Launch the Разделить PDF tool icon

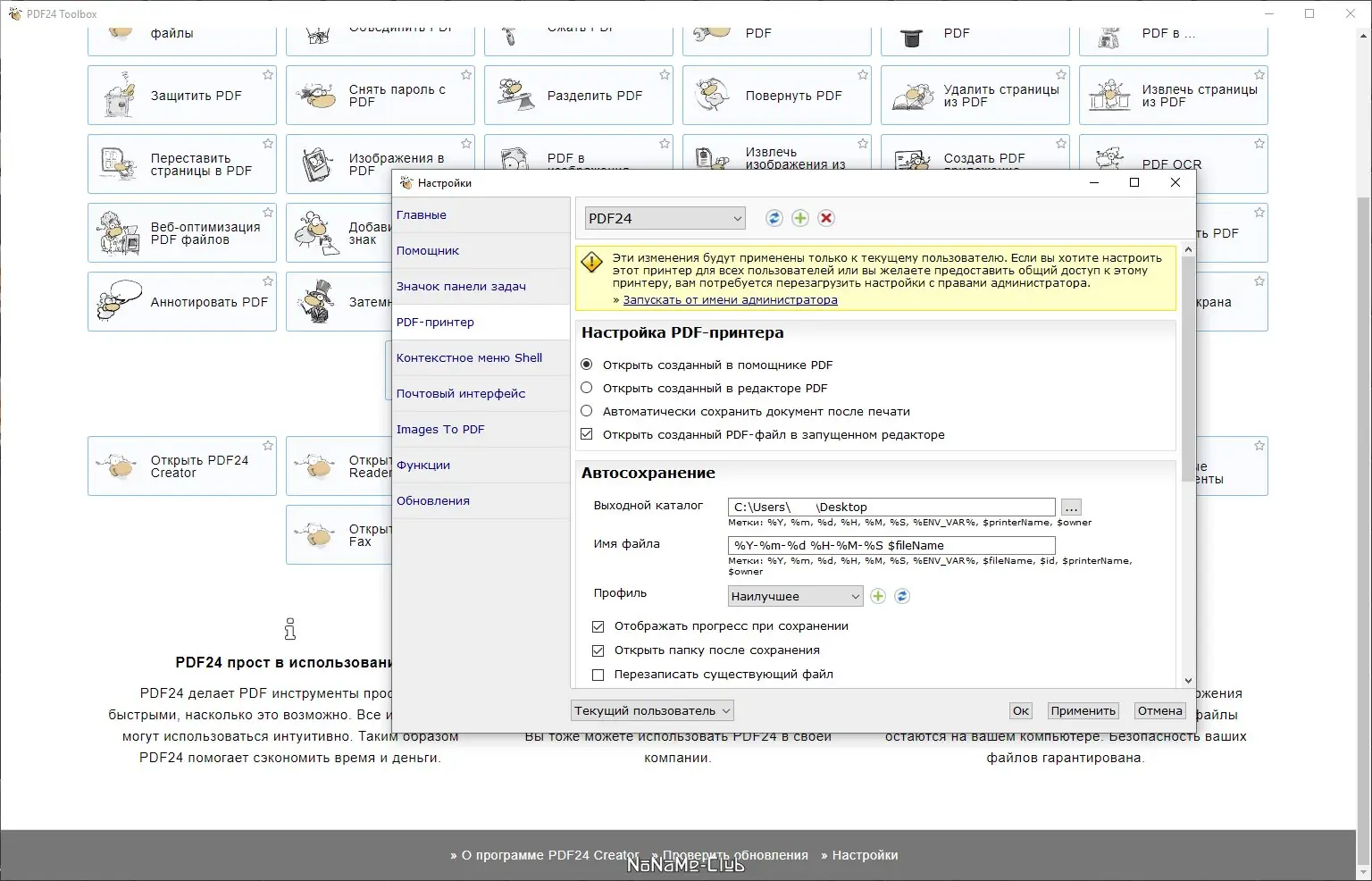point(515,96)
